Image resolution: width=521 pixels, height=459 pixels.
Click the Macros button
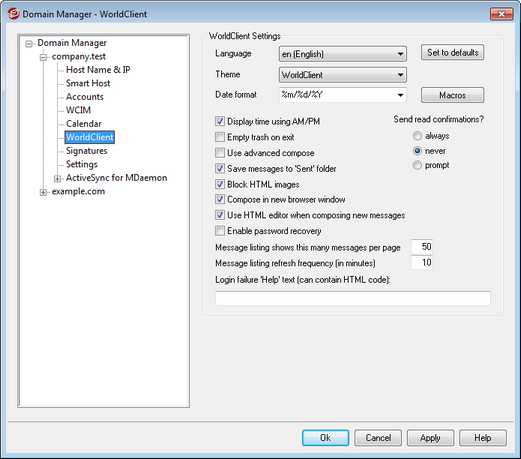[x=452, y=95]
